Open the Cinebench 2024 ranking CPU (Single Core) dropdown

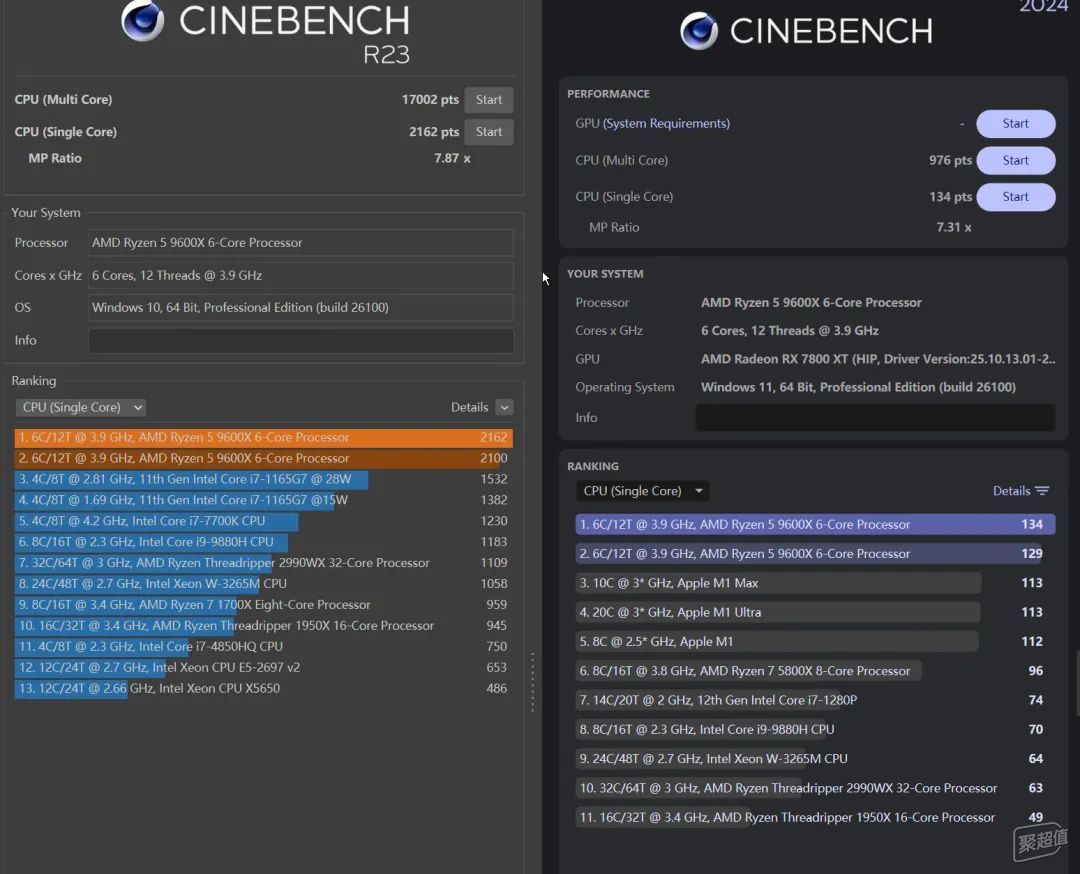642,490
